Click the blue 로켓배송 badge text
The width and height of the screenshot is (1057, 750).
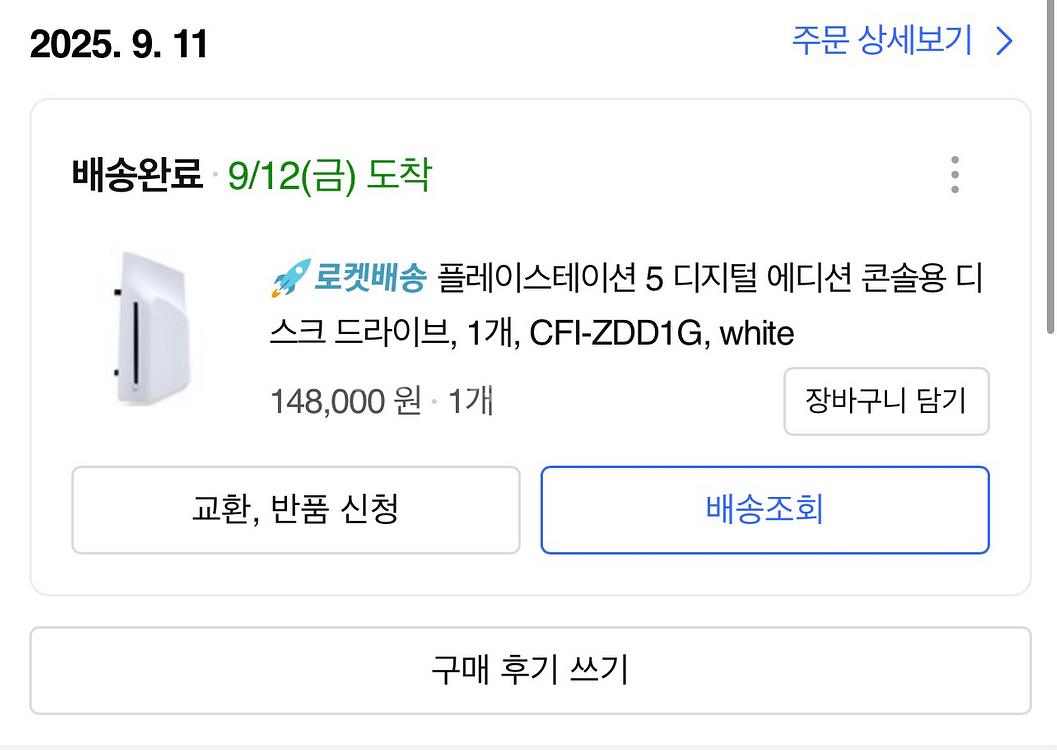370,279
